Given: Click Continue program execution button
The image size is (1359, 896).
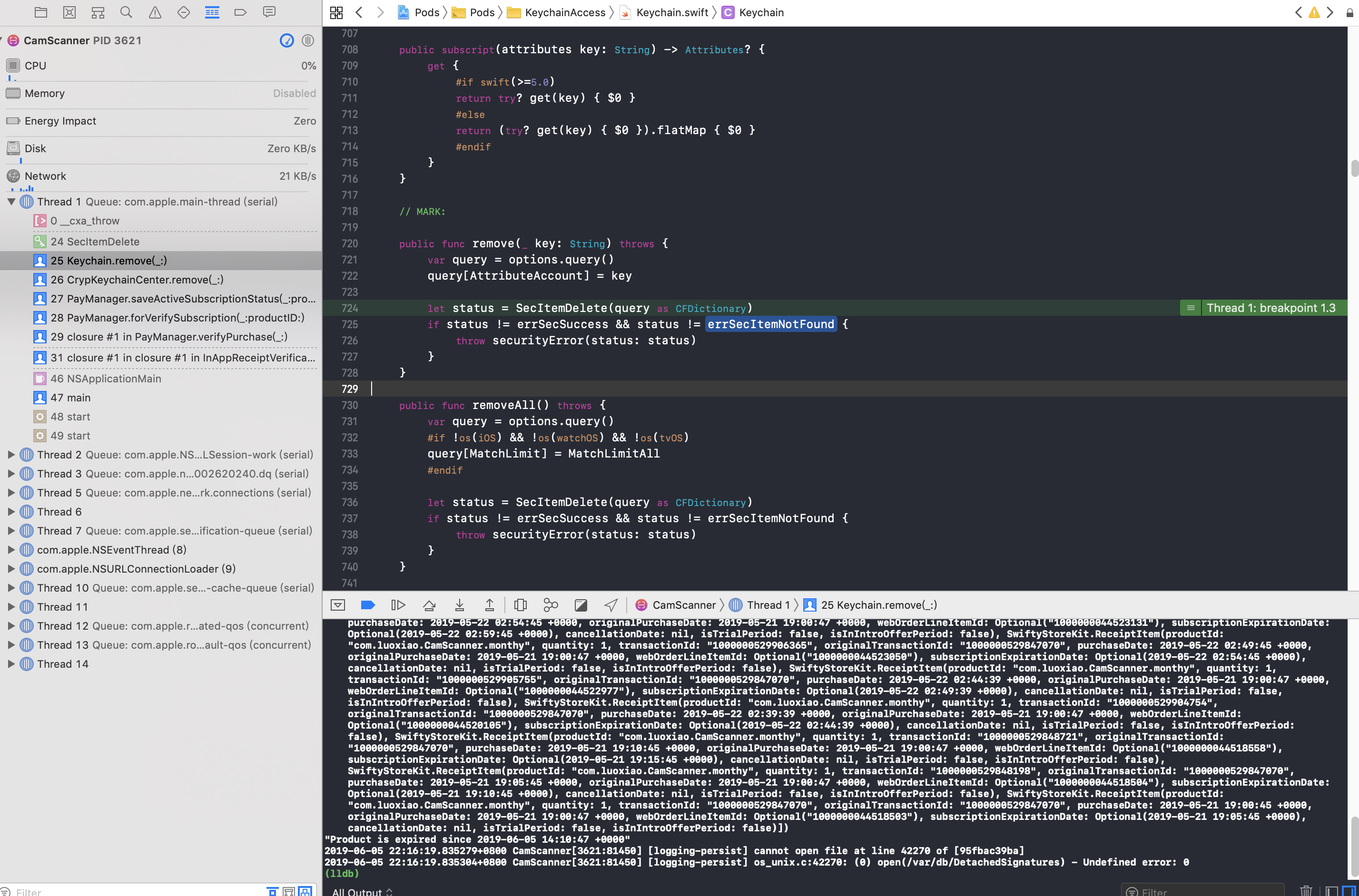Looking at the screenshot, I should 398,604.
